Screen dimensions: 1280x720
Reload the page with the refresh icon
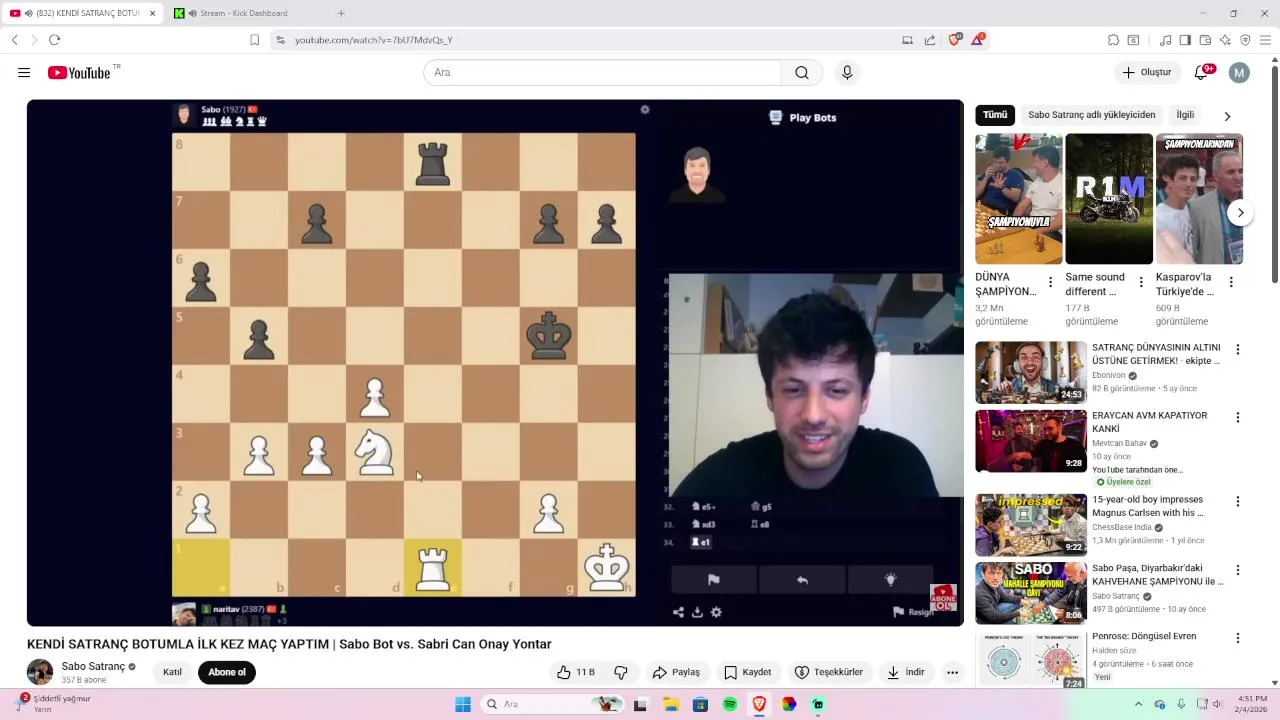[54, 40]
